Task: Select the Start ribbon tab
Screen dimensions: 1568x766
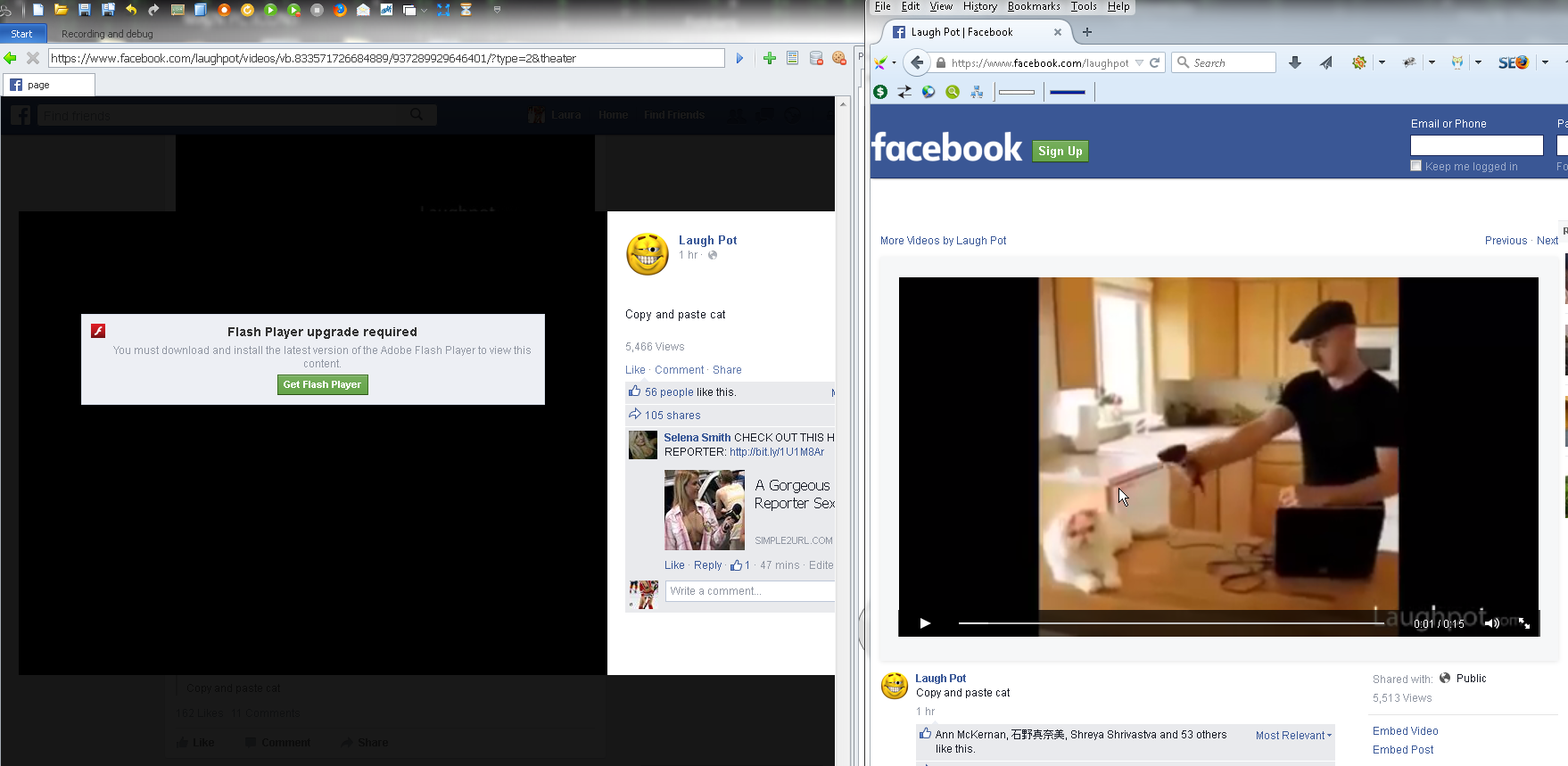Action: (21, 34)
